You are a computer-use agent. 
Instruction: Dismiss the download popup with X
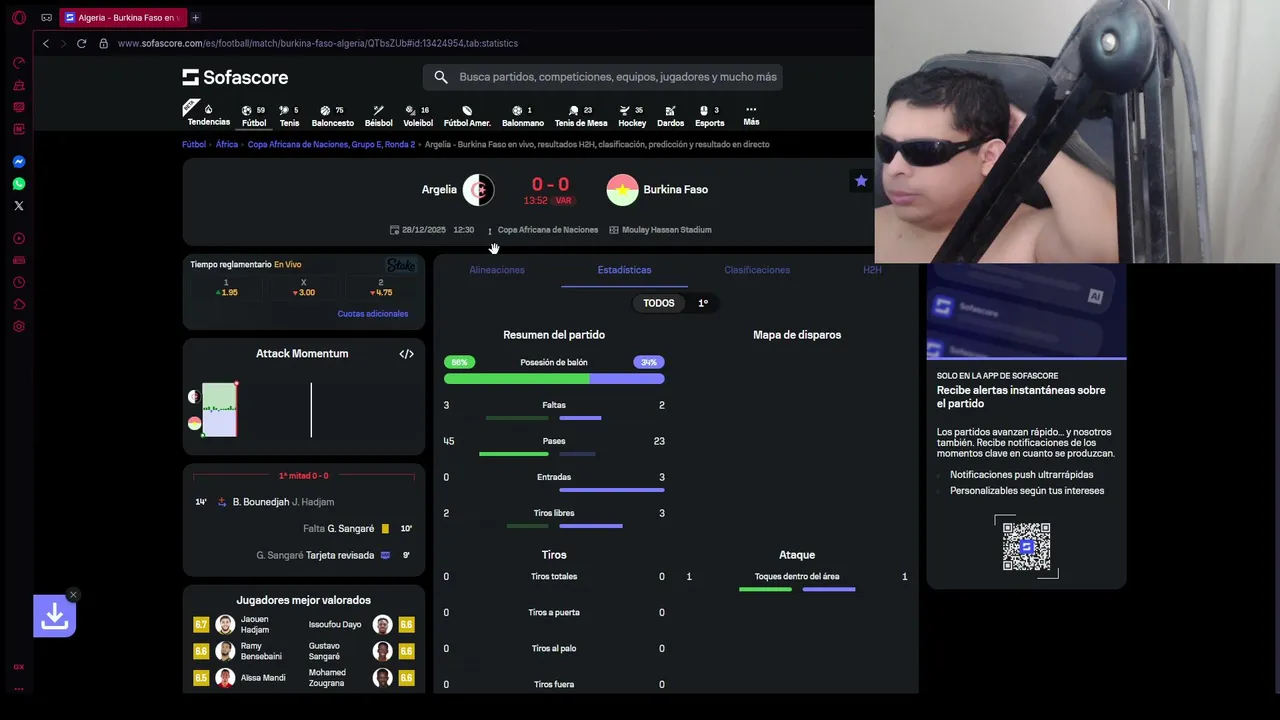[x=73, y=595]
